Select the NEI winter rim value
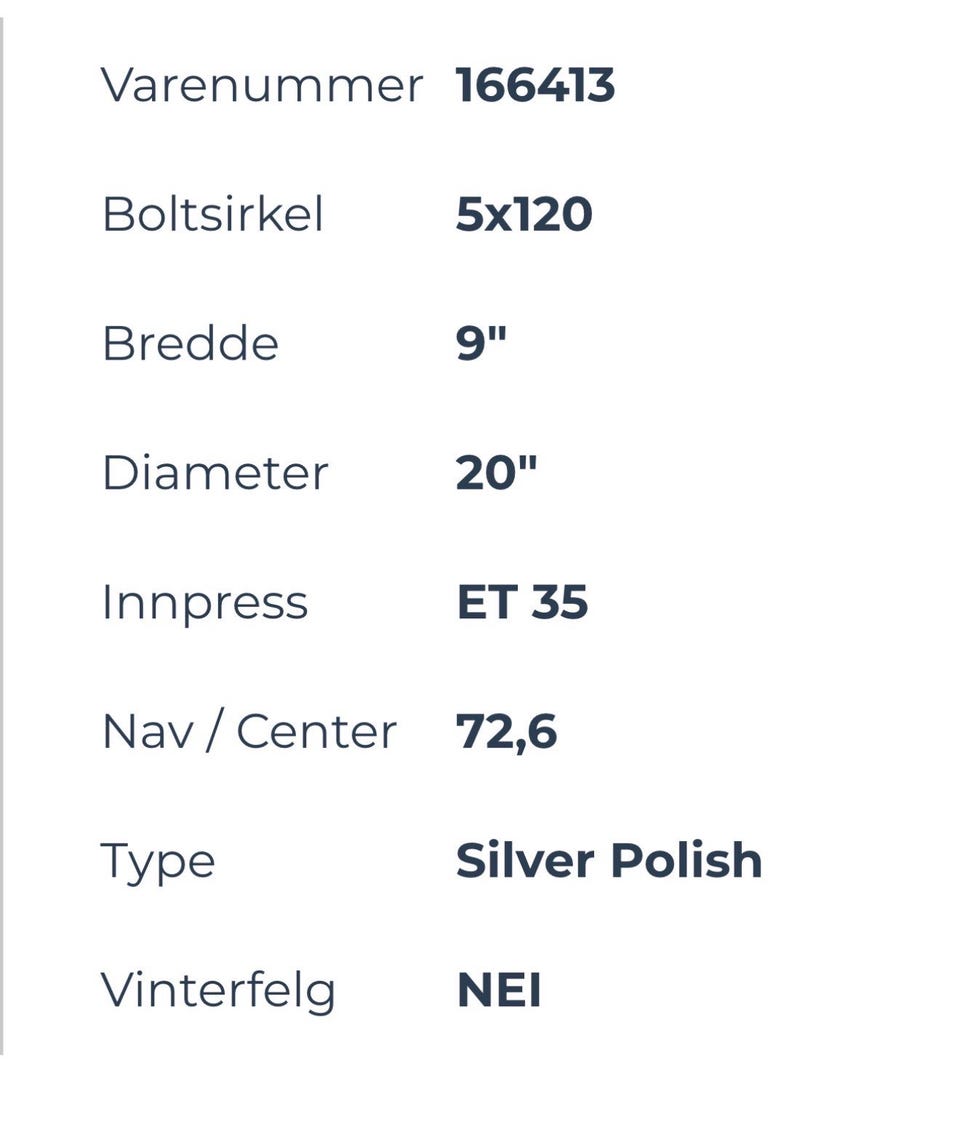 [x=499, y=991]
